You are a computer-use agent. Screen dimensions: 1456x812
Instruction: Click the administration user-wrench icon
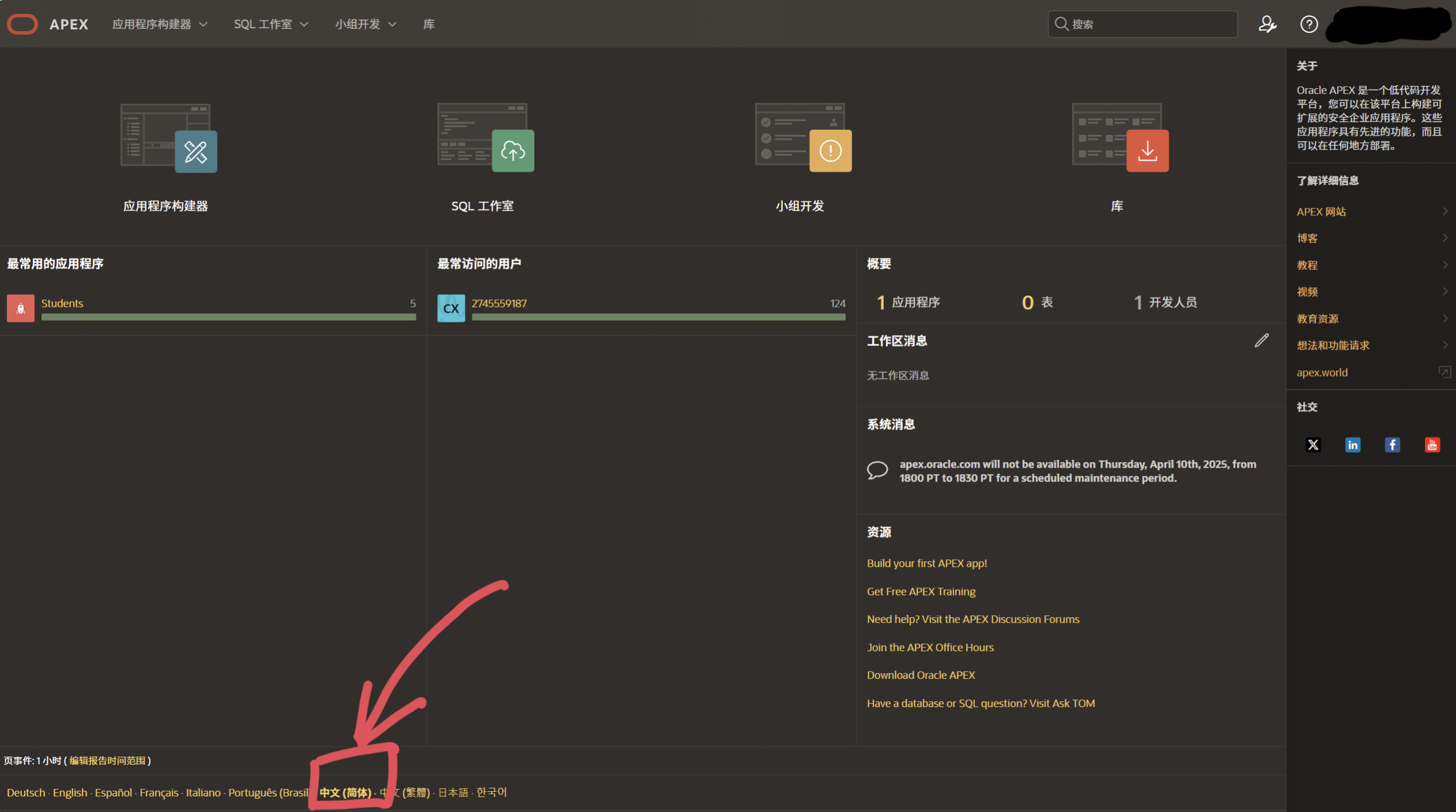click(1267, 24)
